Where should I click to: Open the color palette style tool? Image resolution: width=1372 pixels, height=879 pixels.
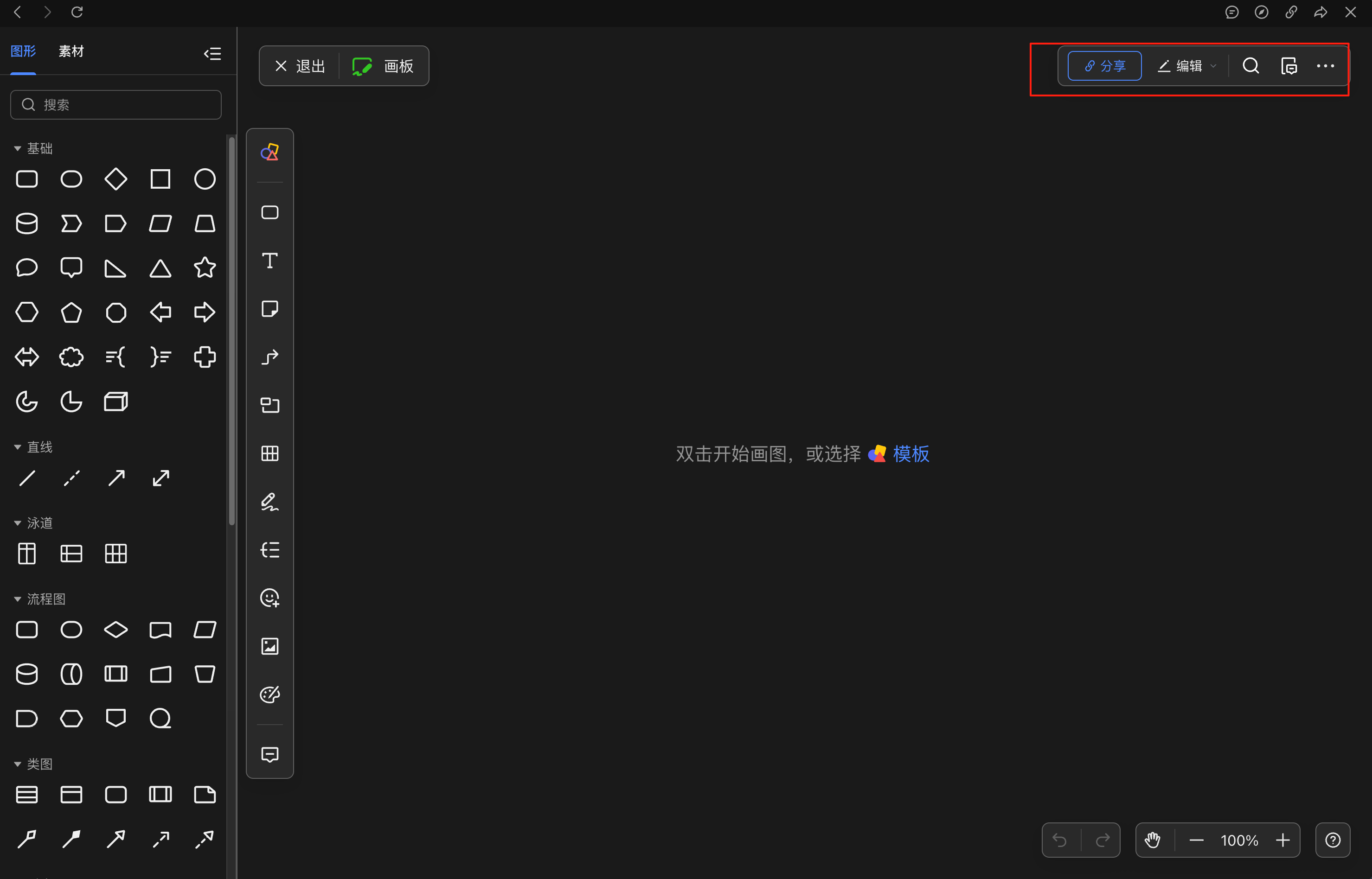pos(269,694)
